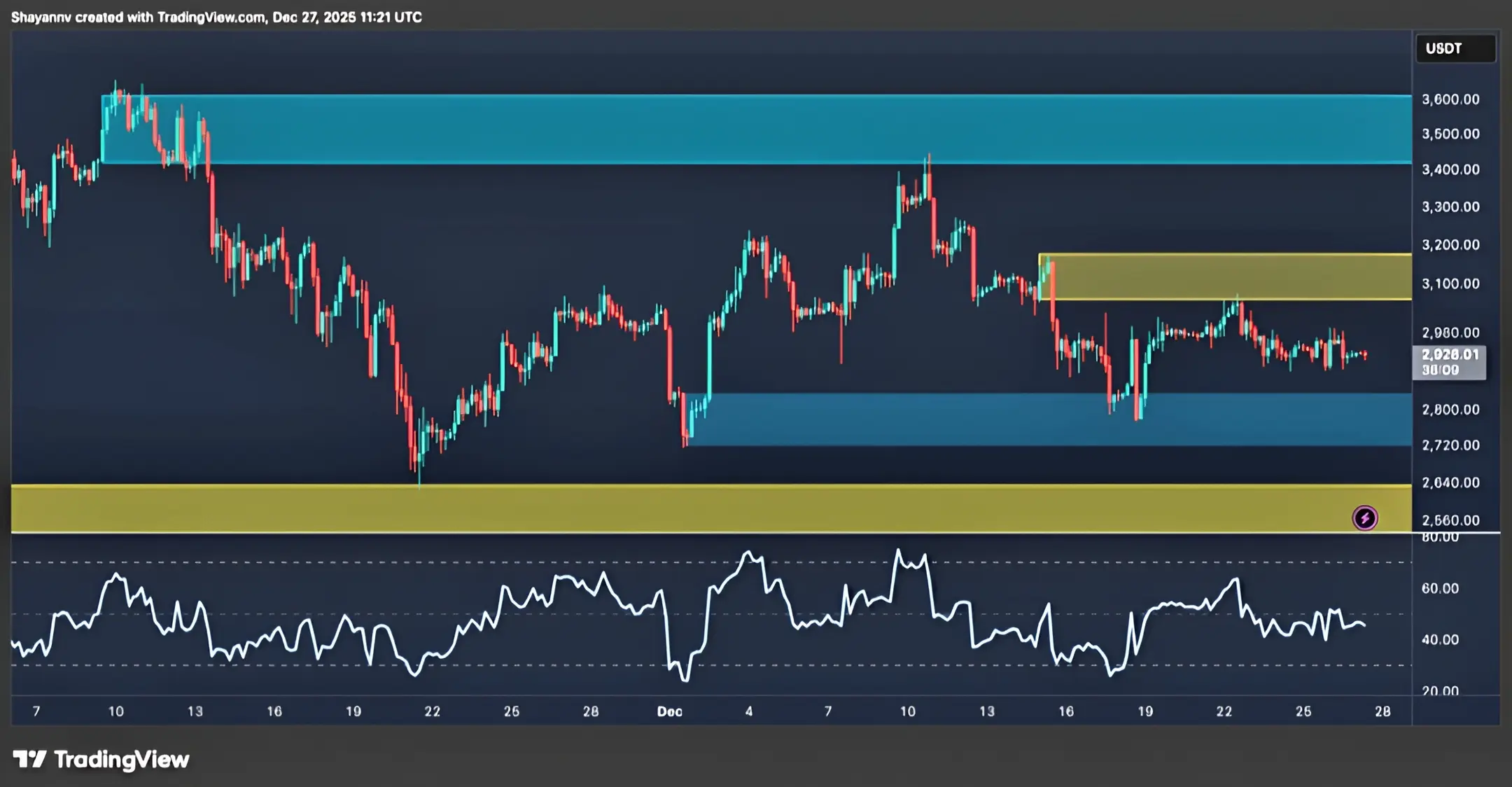
Task: Select the upper teal resistance zone
Action: [756, 130]
